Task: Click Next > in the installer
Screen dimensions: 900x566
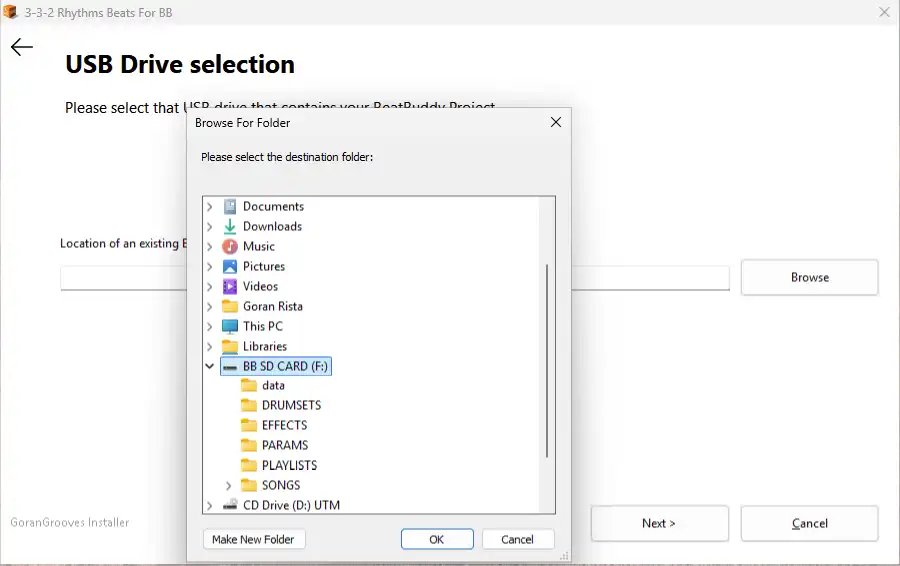Action: coord(660,523)
